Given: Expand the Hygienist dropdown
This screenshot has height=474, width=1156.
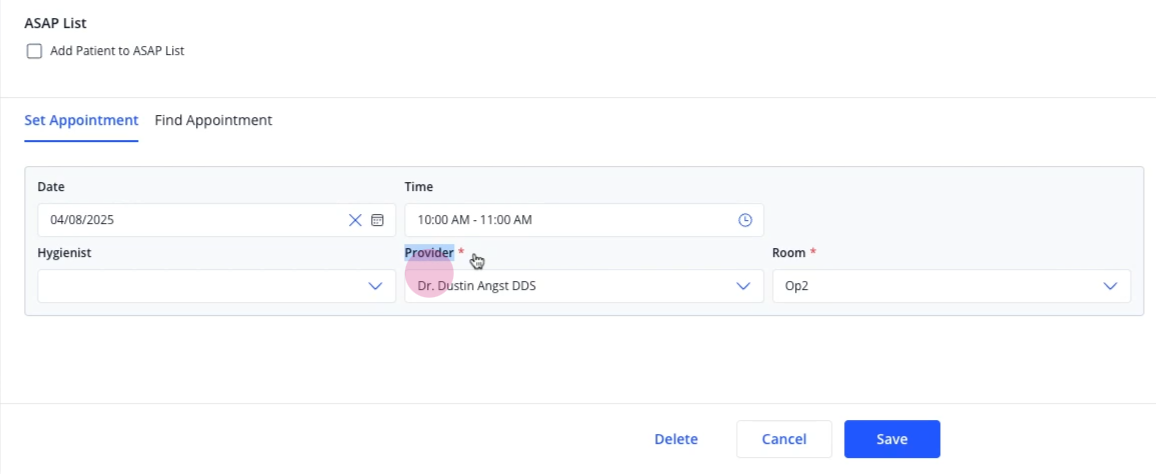Looking at the screenshot, I should click(x=216, y=286).
